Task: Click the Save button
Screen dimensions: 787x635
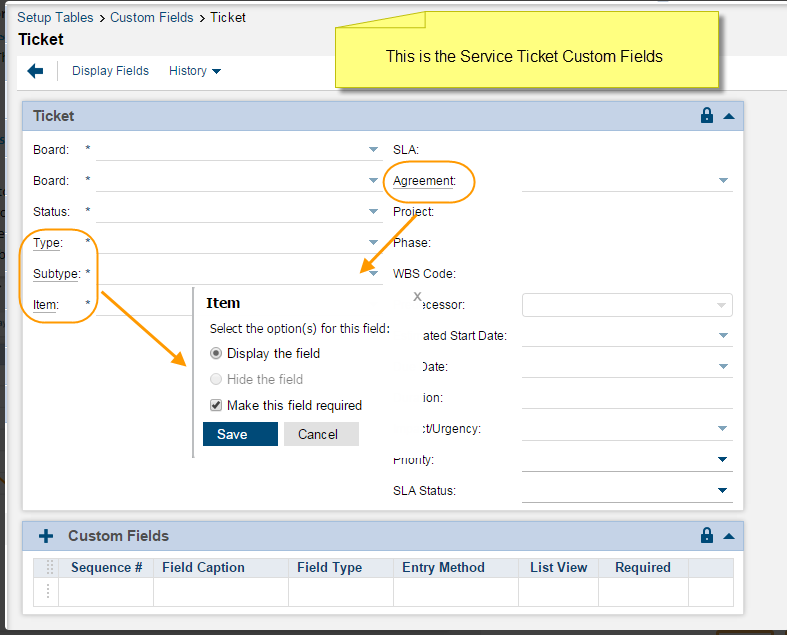Action: coord(239,434)
